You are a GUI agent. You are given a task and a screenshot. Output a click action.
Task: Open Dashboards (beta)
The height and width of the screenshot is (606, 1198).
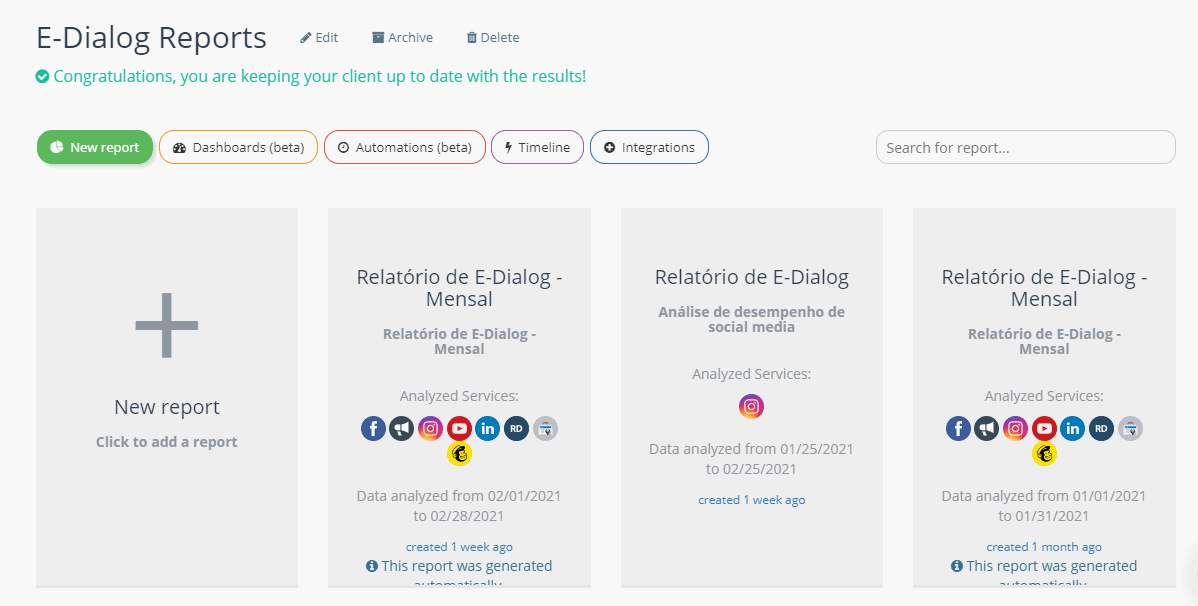tap(238, 147)
